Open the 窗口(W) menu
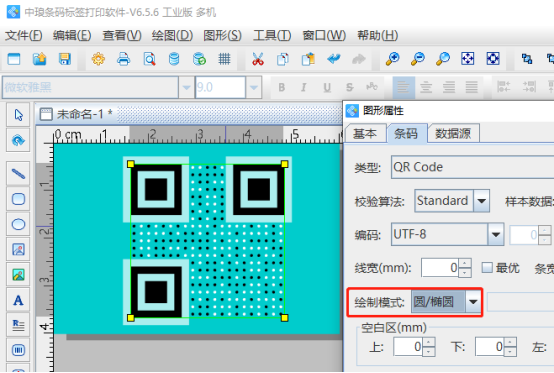The width and height of the screenshot is (554, 373). [324, 36]
